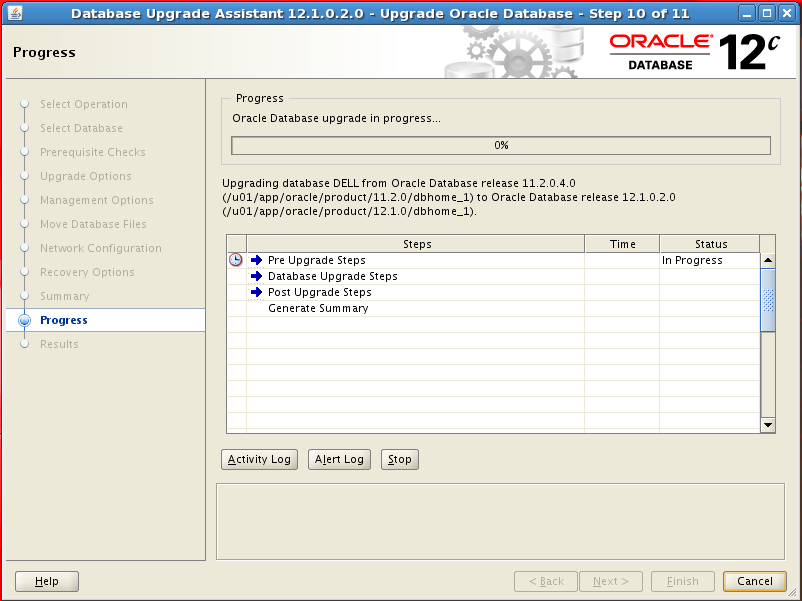Viewport: 802px width, 601px height.
Task: Cancel the upgrade assistant
Action: coord(754,581)
